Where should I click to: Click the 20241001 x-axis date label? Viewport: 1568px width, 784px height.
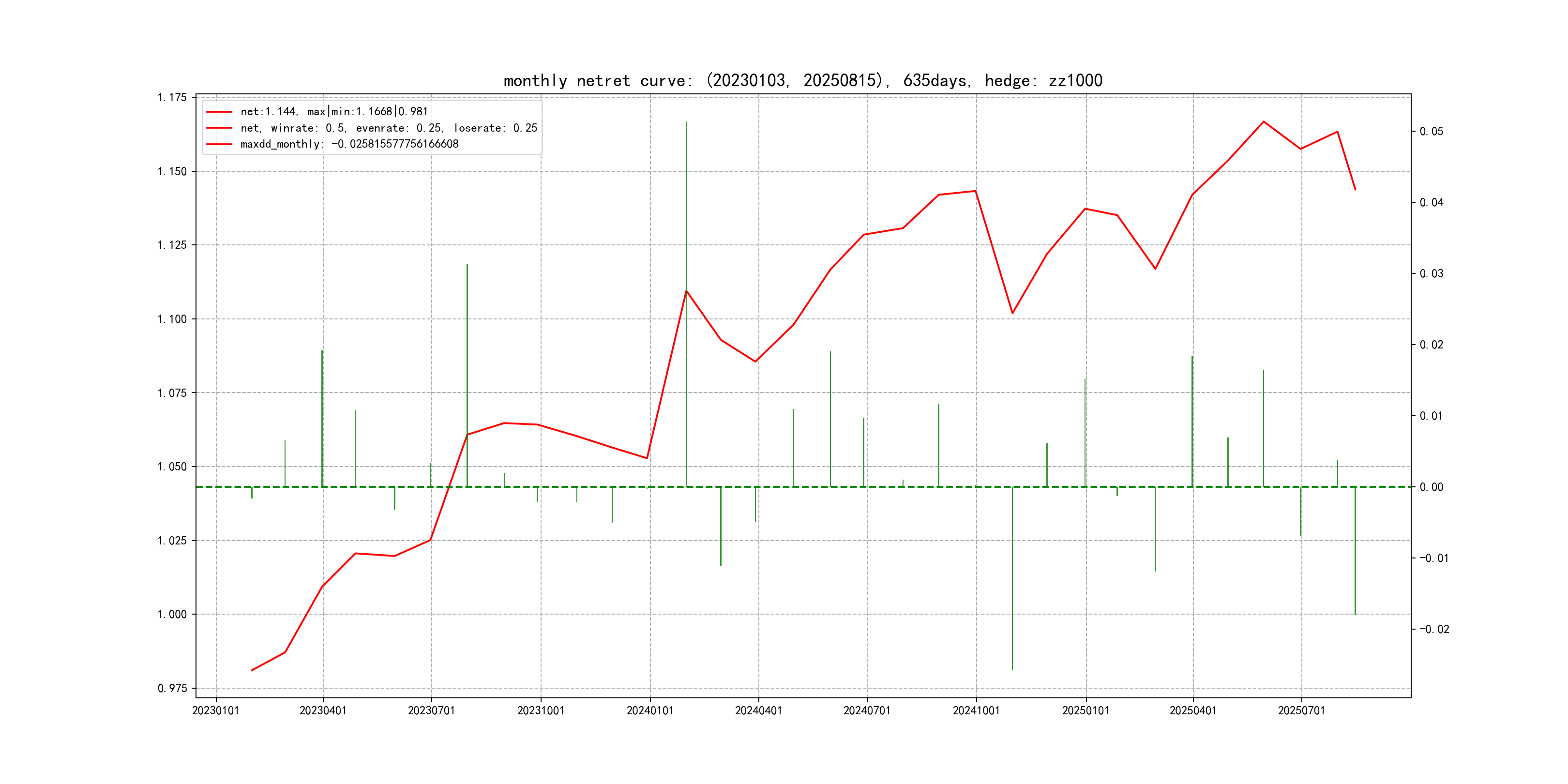pyautogui.click(x=976, y=711)
